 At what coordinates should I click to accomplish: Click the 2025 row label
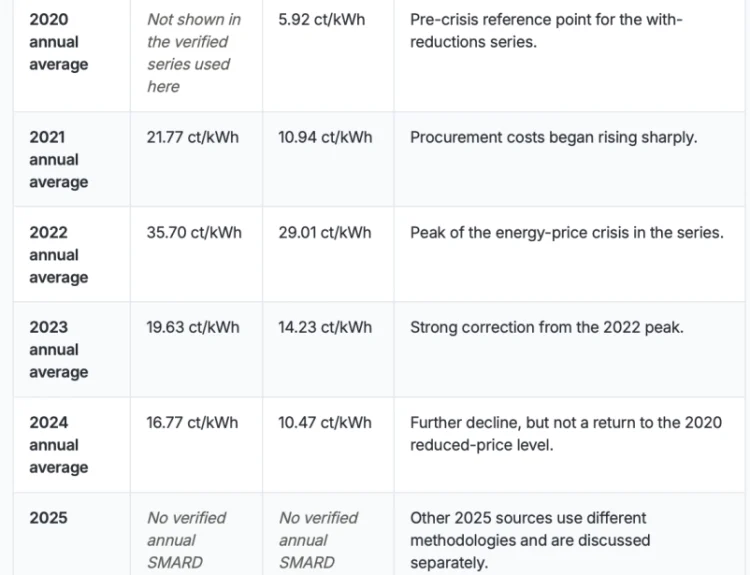click(48, 518)
